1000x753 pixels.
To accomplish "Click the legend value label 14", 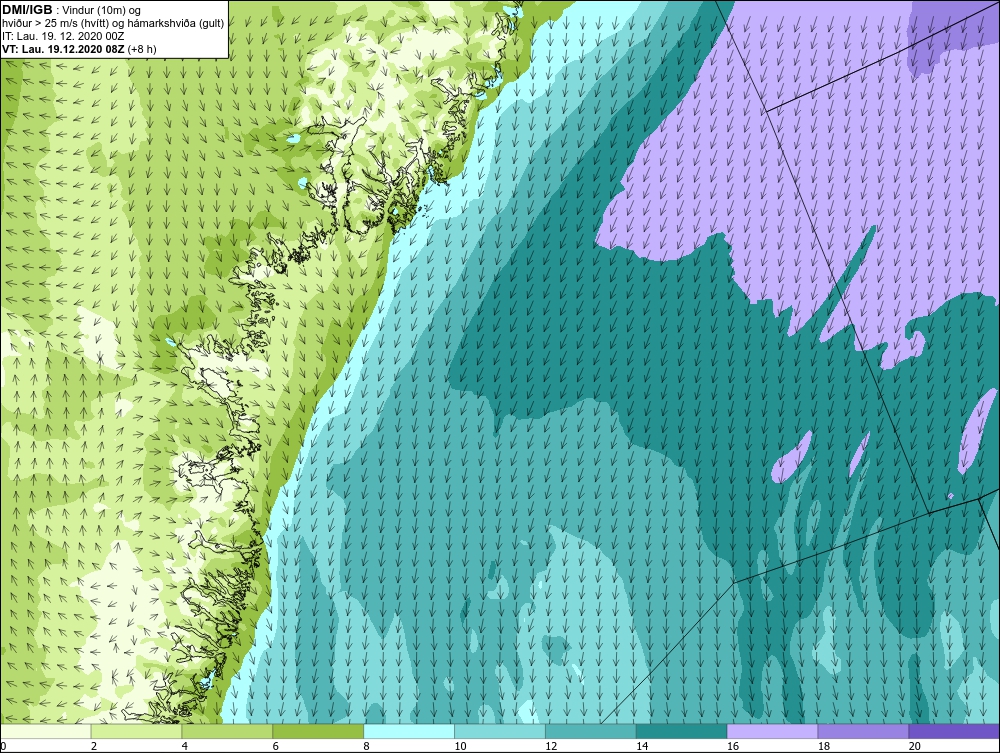I will pyautogui.click(x=642, y=746).
